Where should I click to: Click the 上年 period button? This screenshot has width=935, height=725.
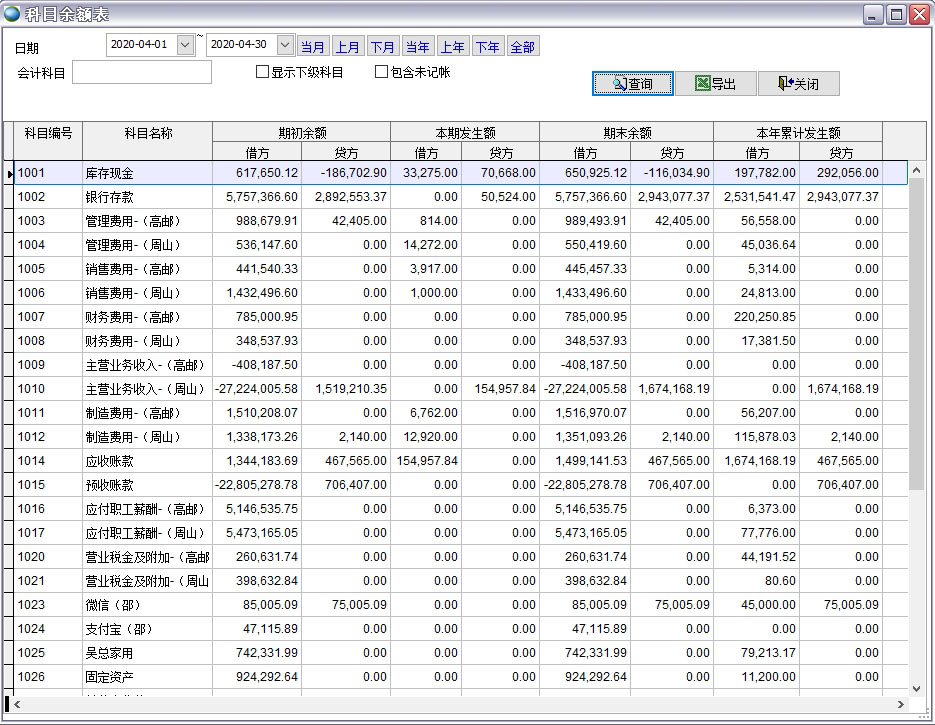coord(453,45)
